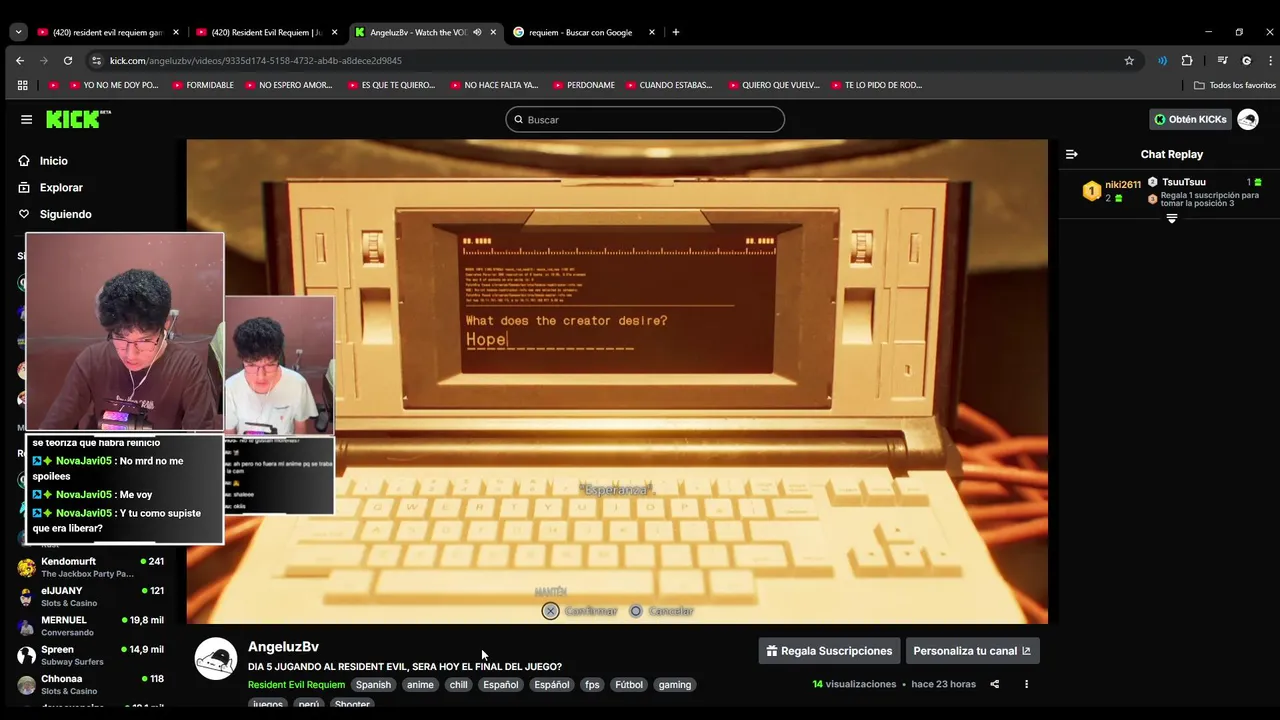The height and width of the screenshot is (720, 1280).
Task: Select the chill tag
Action: (x=458, y=685)
